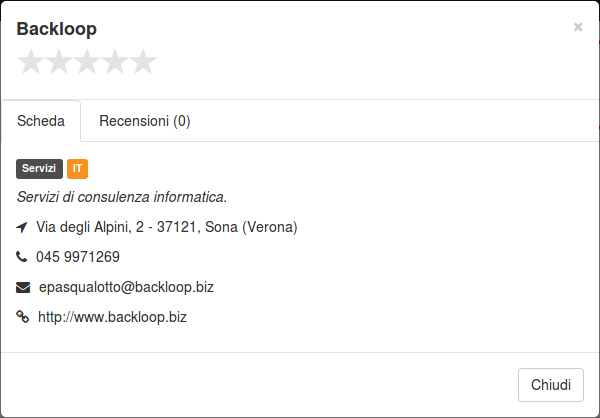The width and height of the screenshot is (600, 418).
Task: Choose the third rating star
Action: (x=87, y=62)
